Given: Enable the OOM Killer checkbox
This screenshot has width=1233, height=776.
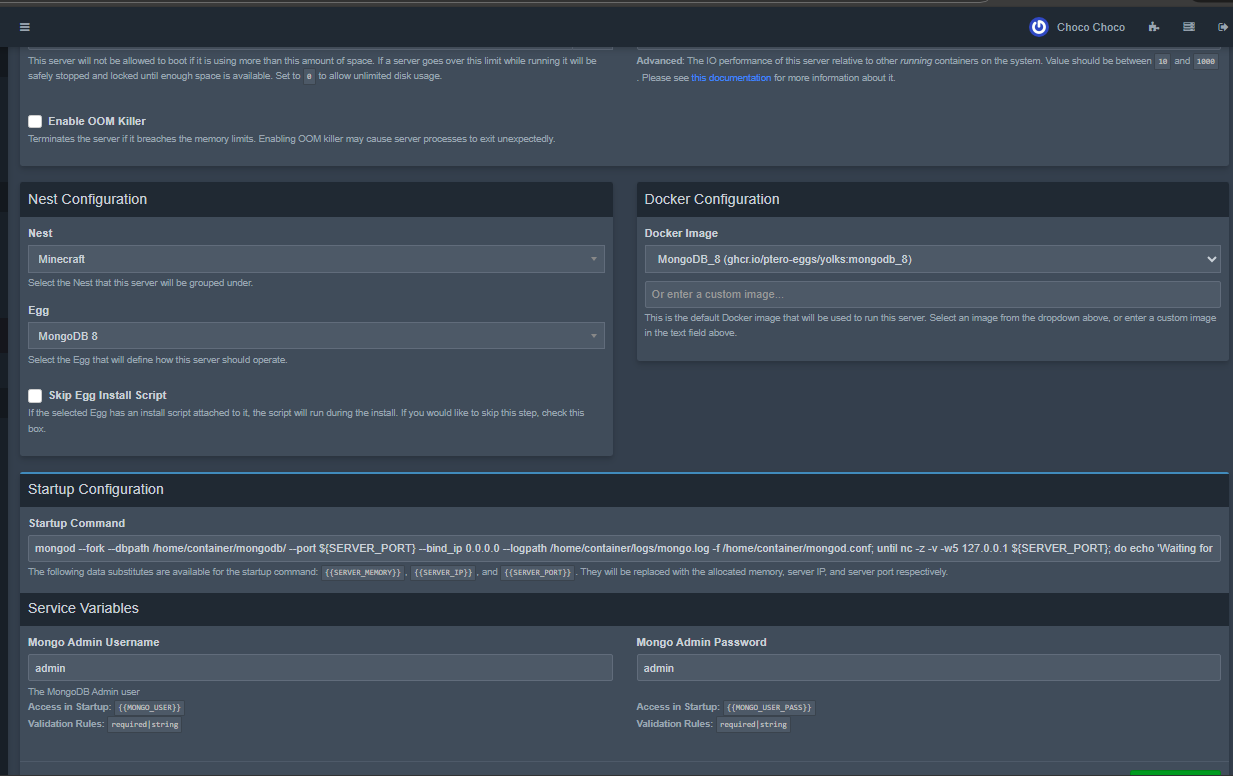Looking at the screenshot, I should tap(35, 121).
